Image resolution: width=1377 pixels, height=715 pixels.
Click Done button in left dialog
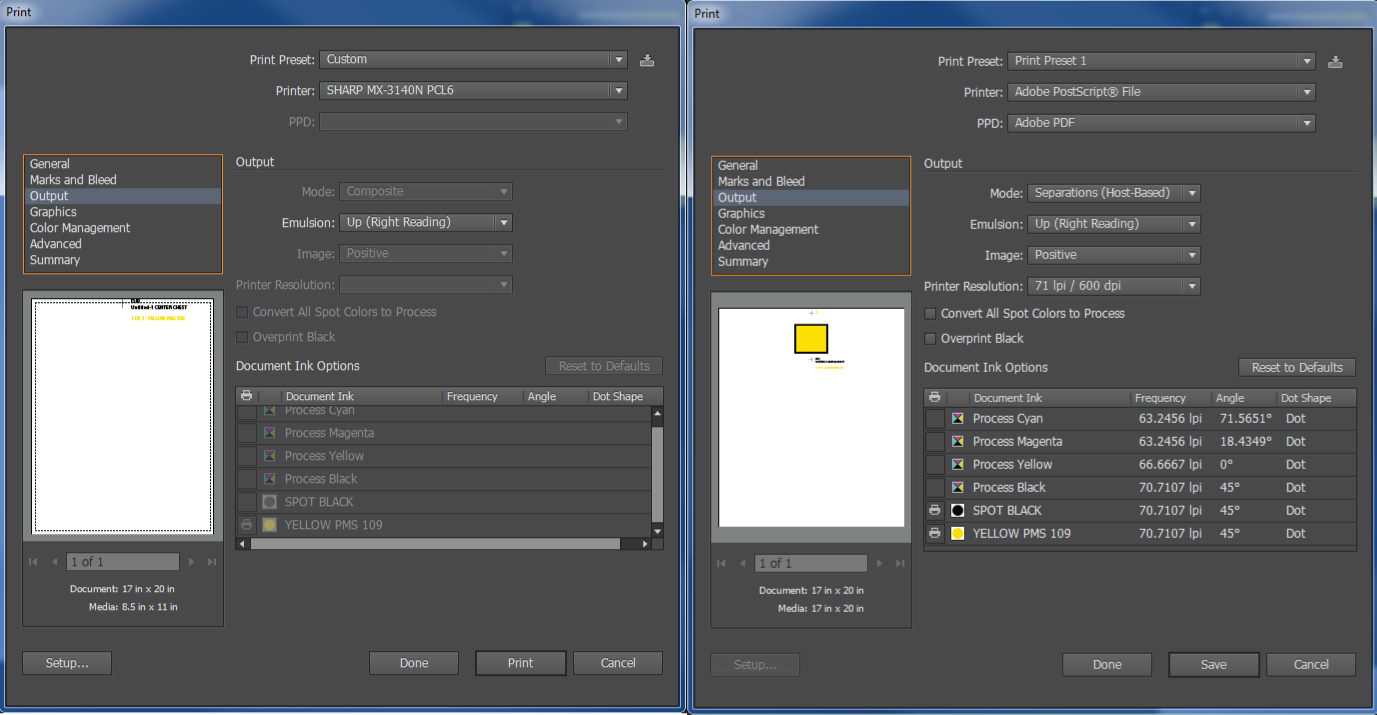[x=414, y=663]
